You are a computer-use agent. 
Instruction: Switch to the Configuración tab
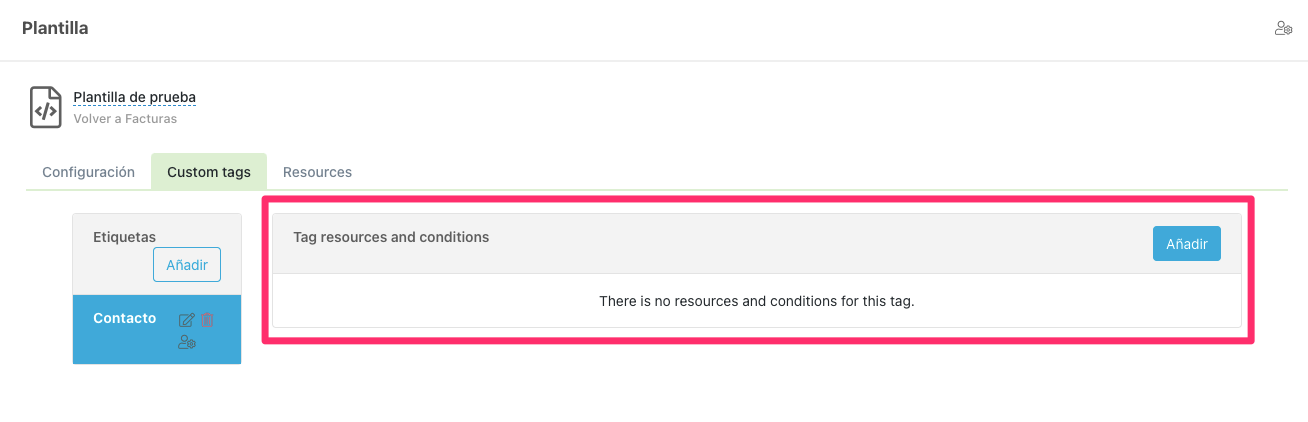[x=88, y=172]
